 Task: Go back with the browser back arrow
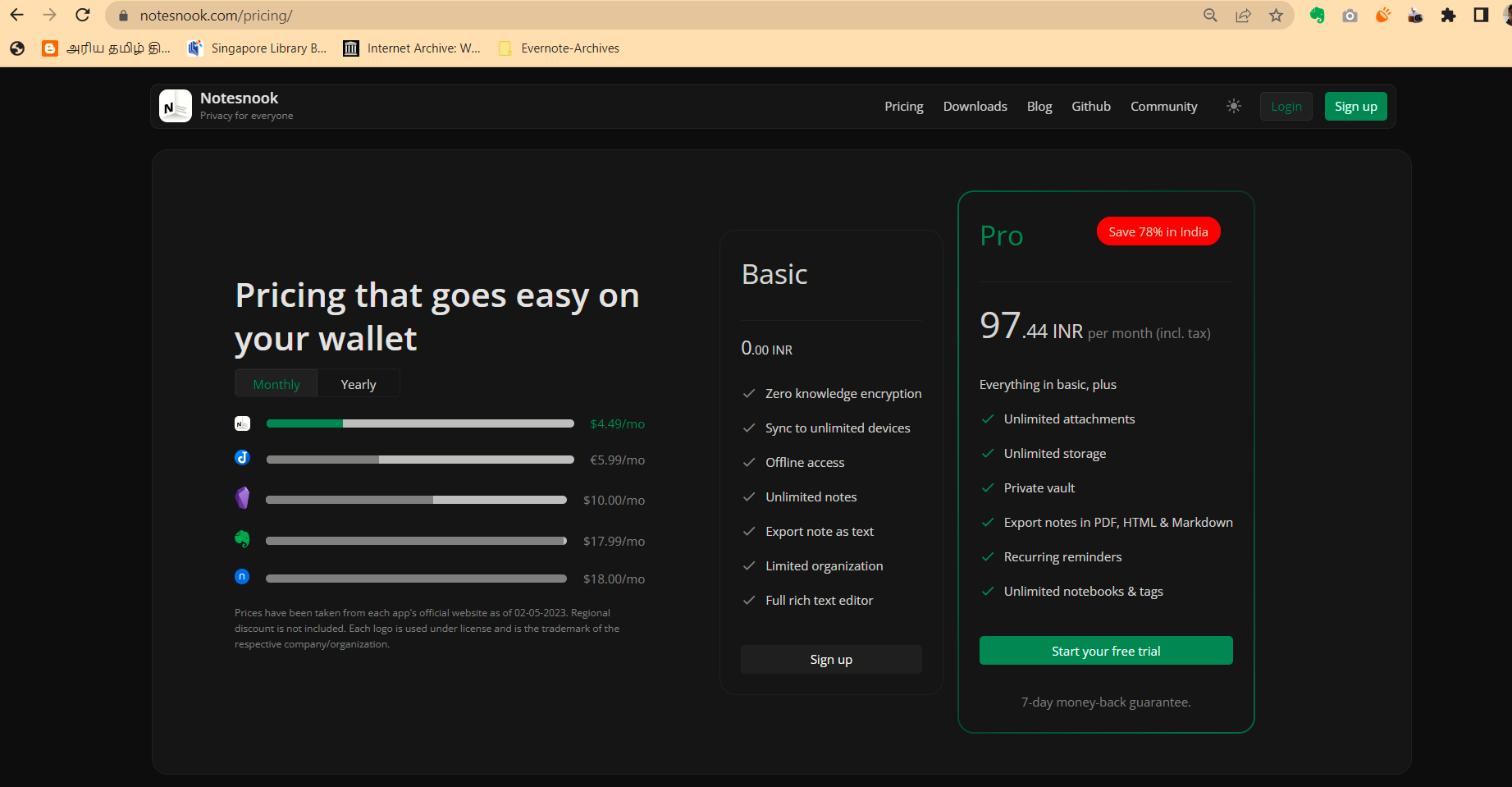pyautogui.click(x=16, y=16)
